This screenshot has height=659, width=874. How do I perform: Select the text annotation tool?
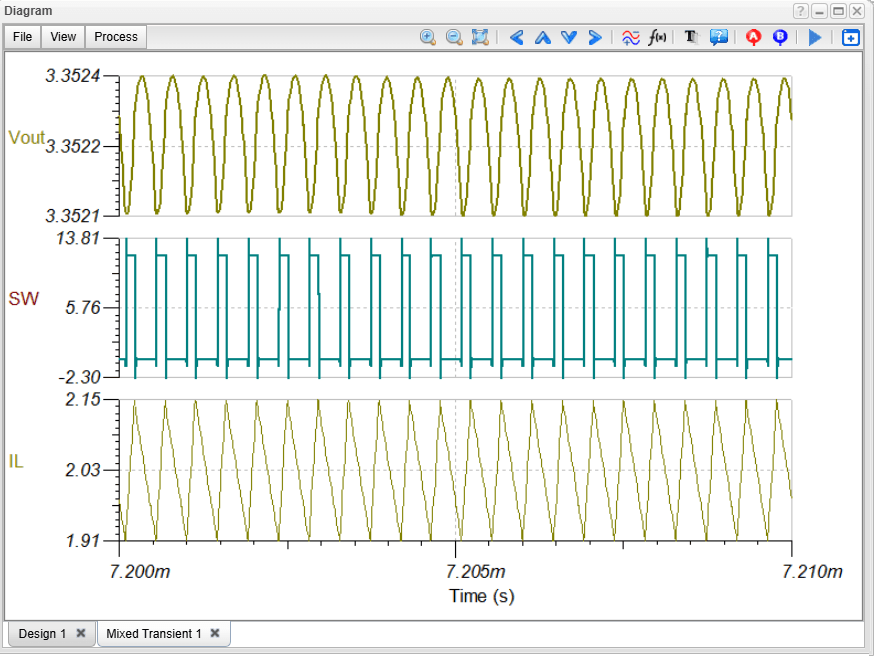pyautogui.click(x=691, y=37)
